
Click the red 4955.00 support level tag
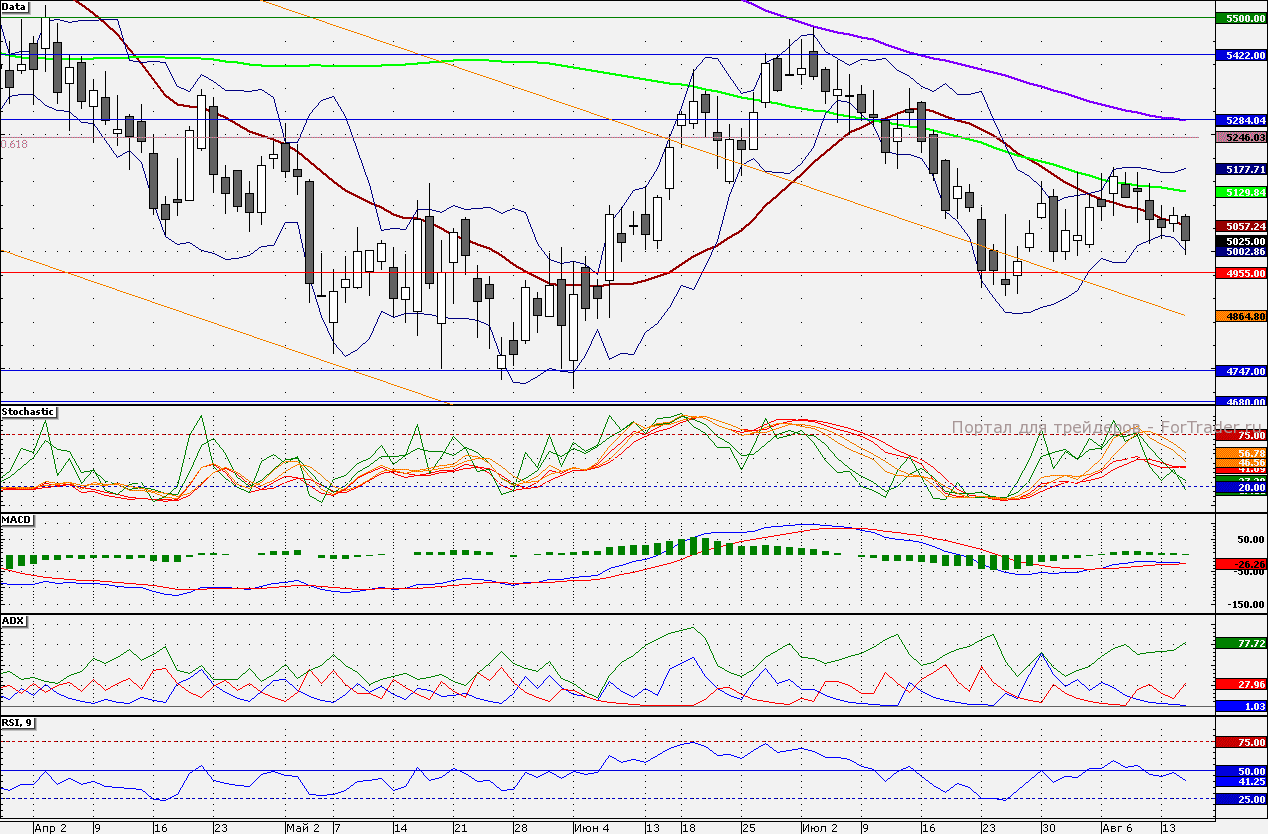[x=1240, y=272]
